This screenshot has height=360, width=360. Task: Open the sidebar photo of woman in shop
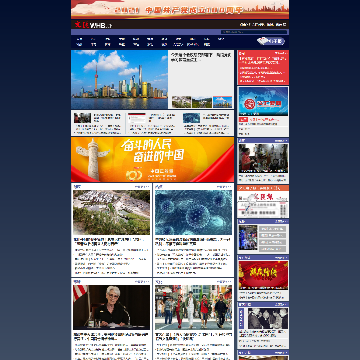click(x=263, y=158)
